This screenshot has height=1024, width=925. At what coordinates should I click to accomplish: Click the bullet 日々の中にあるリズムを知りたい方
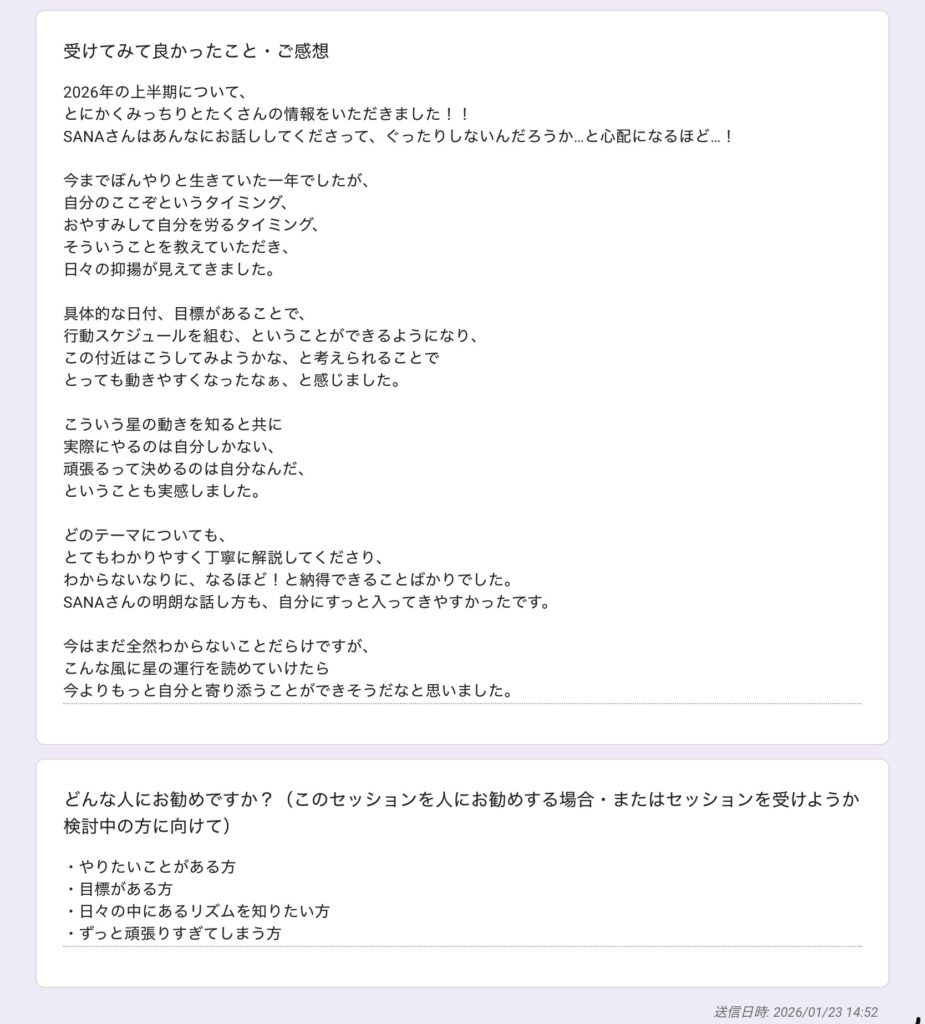[197, 911]
